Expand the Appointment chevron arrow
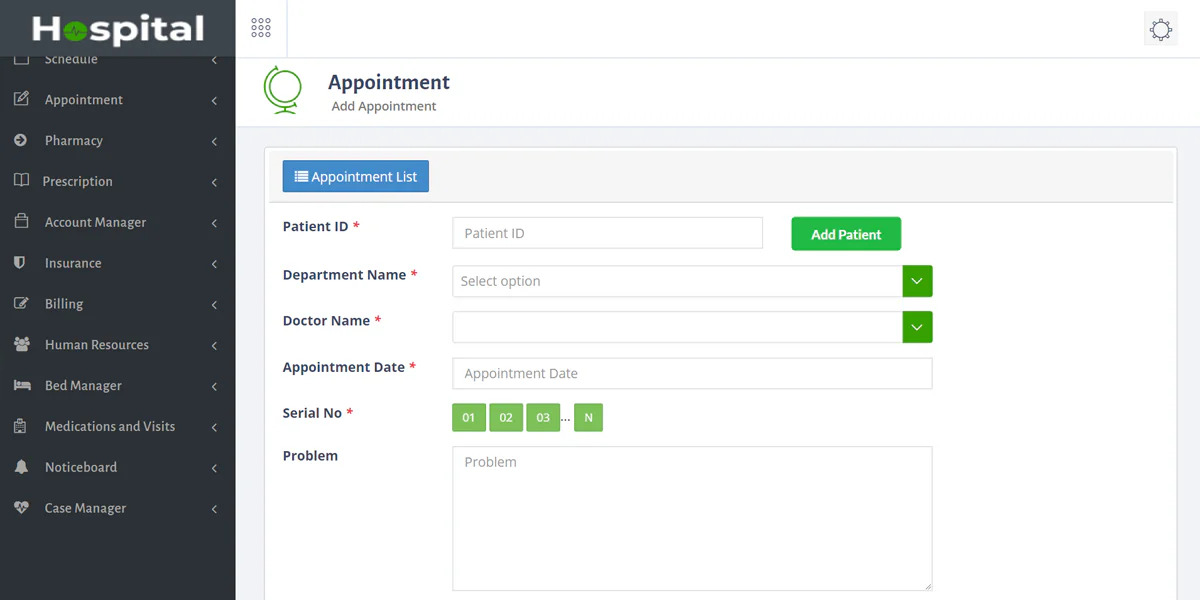The image size is (1200, 600). [x=214, y=101]
